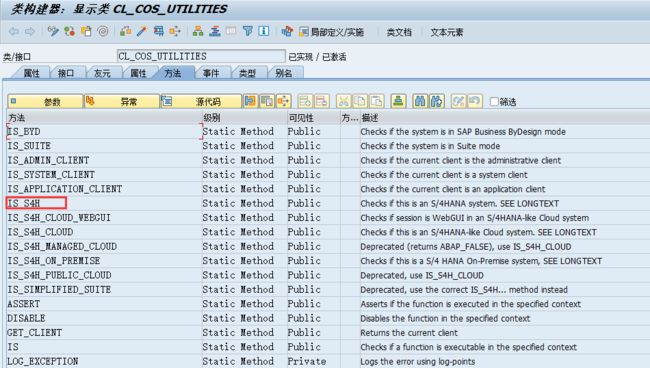650x368 pixels.
Task: Select the IS_S4H method cell
Action: click(x=36, y=203)
